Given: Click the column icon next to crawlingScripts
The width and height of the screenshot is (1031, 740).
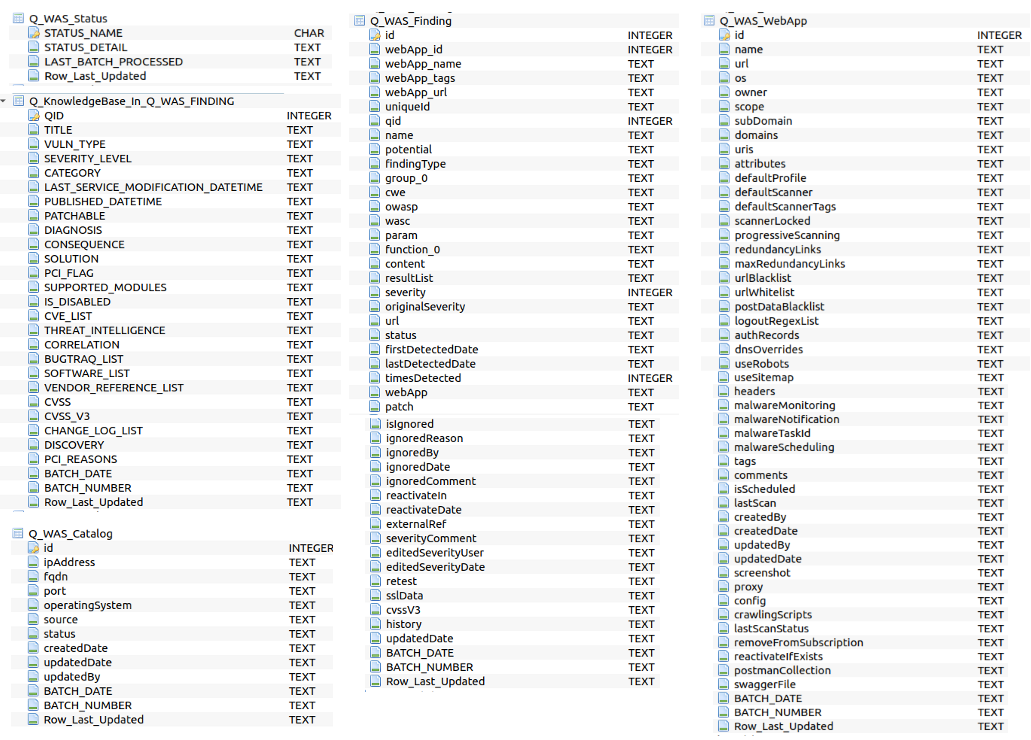Looking at the screenshot, I should pos(723,614).
